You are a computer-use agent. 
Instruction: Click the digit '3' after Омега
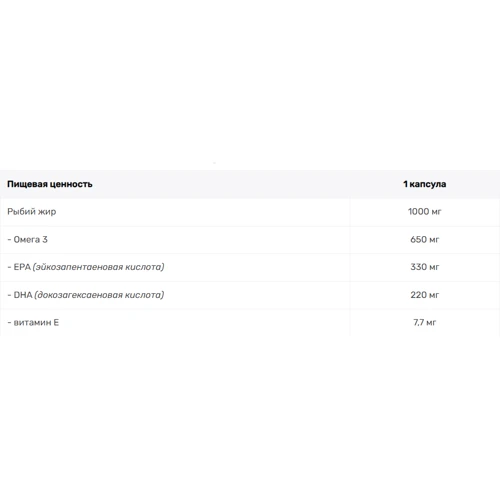[45, 239]
